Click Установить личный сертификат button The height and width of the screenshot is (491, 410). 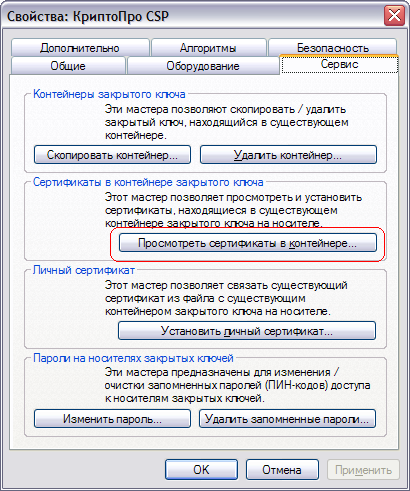click(247, 331)
